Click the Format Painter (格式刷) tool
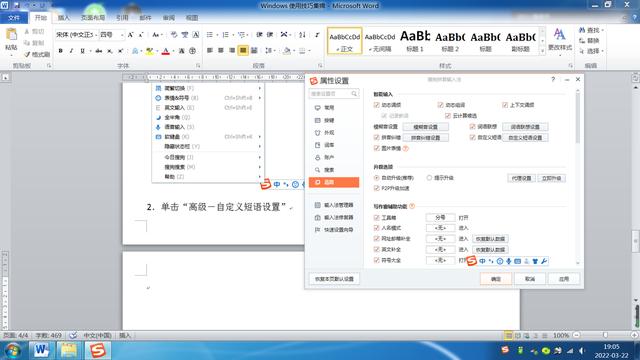 point(37,54)
